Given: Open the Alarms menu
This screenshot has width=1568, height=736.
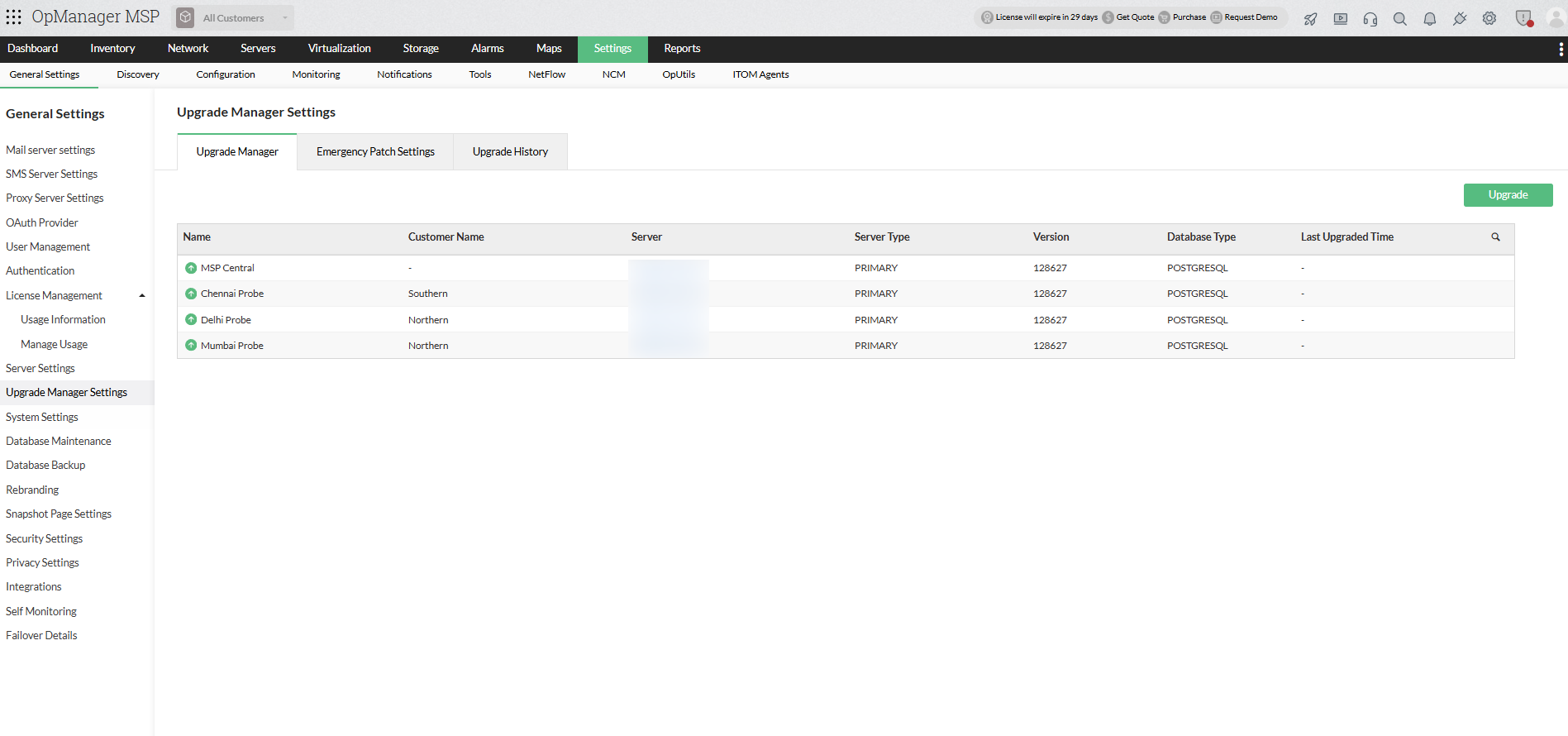Looking at the screenshot, I should click(488, 49).
